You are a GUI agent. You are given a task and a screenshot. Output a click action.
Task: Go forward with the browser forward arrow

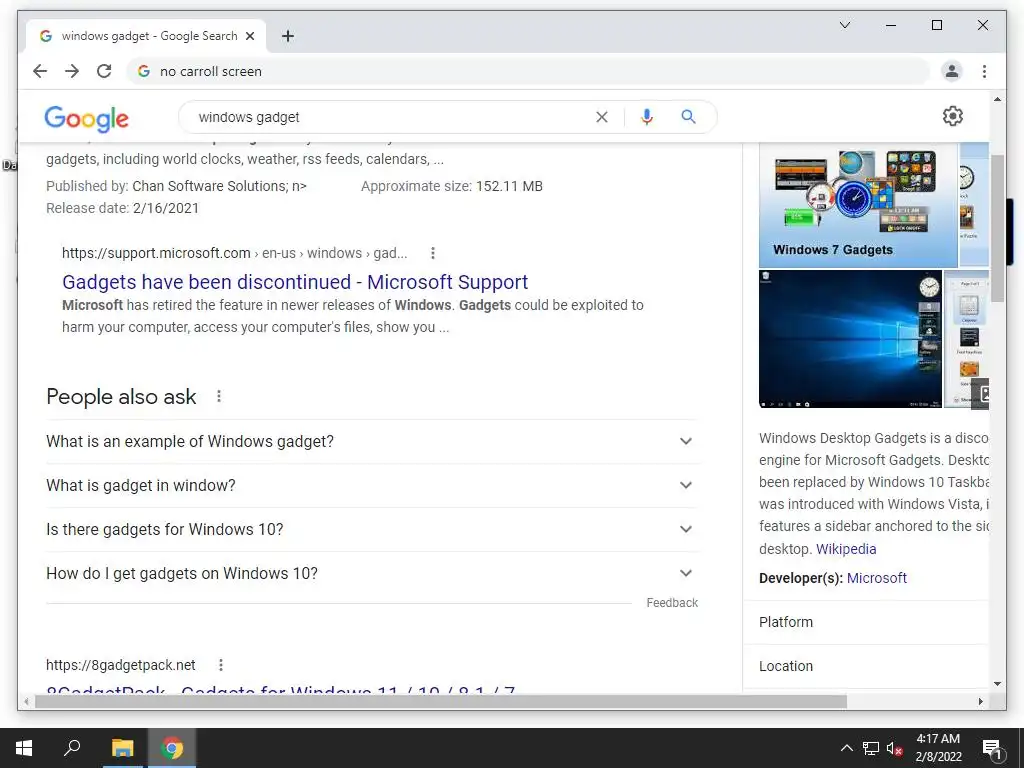[x=72, y=71]
